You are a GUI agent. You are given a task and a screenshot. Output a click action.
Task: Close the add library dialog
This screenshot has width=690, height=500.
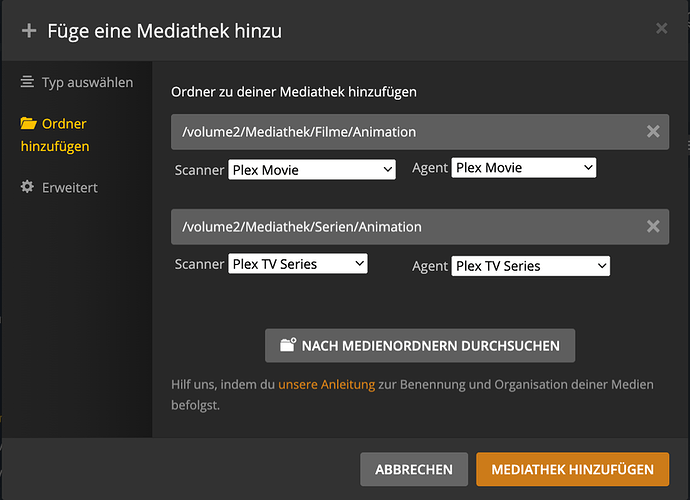coord(662,29)
